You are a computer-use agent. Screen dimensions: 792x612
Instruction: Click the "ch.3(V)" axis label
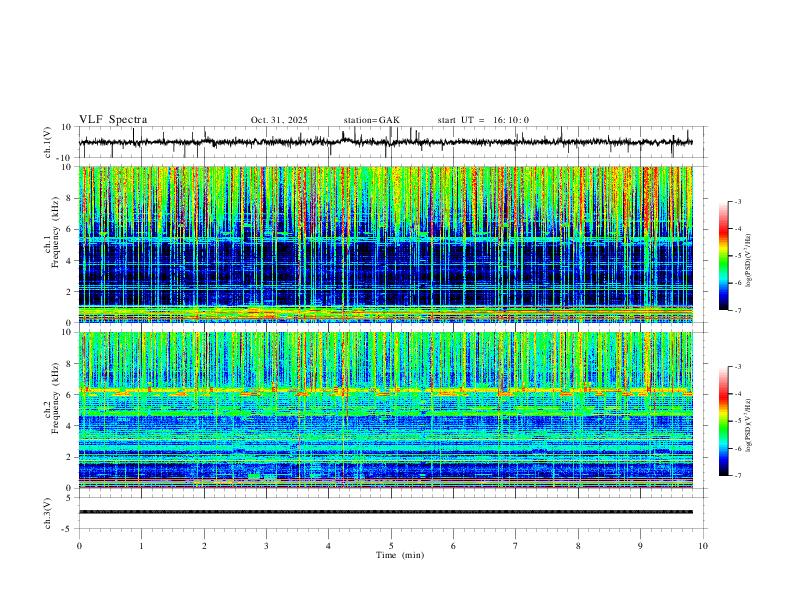47,513
